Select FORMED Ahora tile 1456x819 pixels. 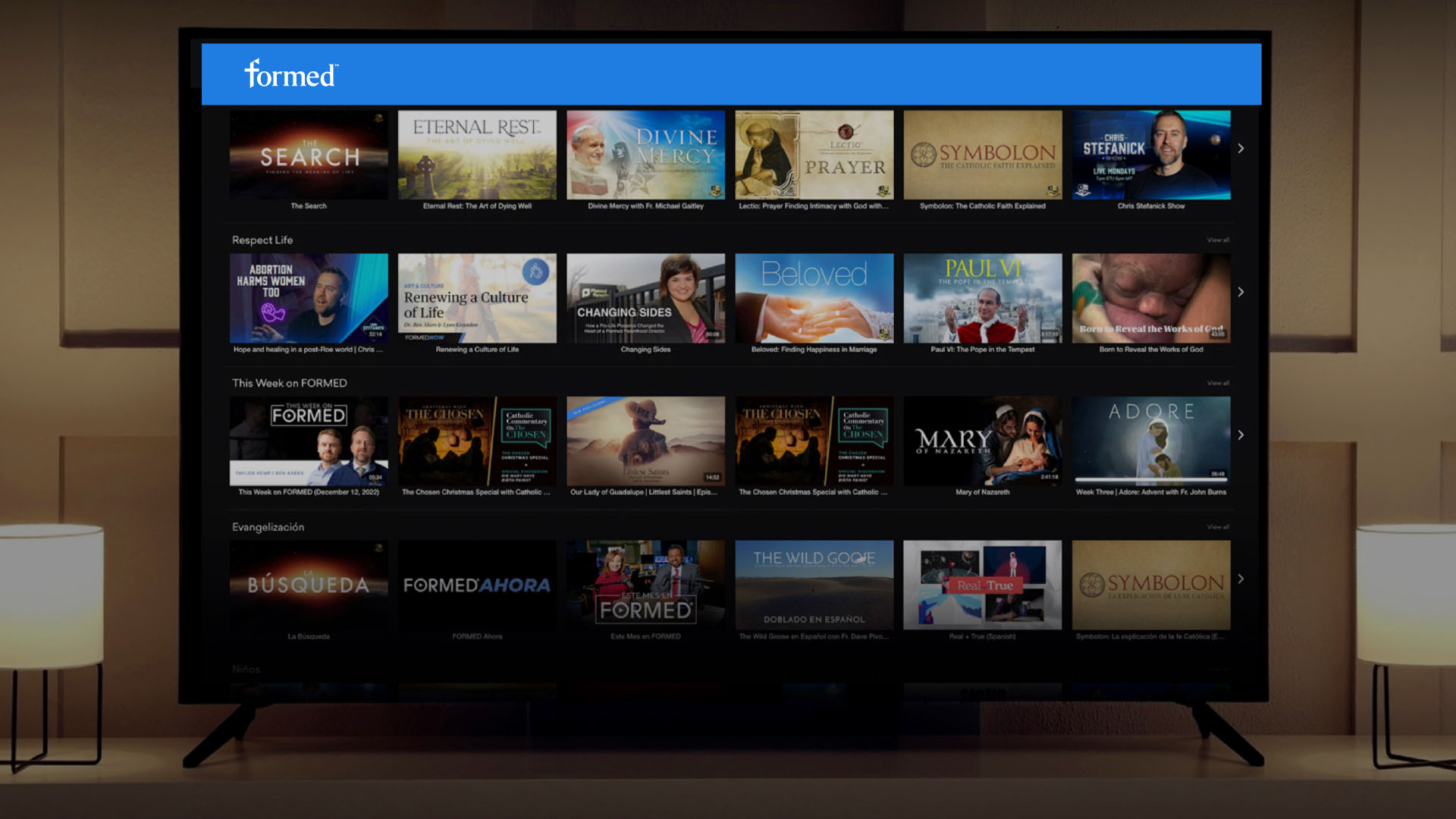point(477,585)
